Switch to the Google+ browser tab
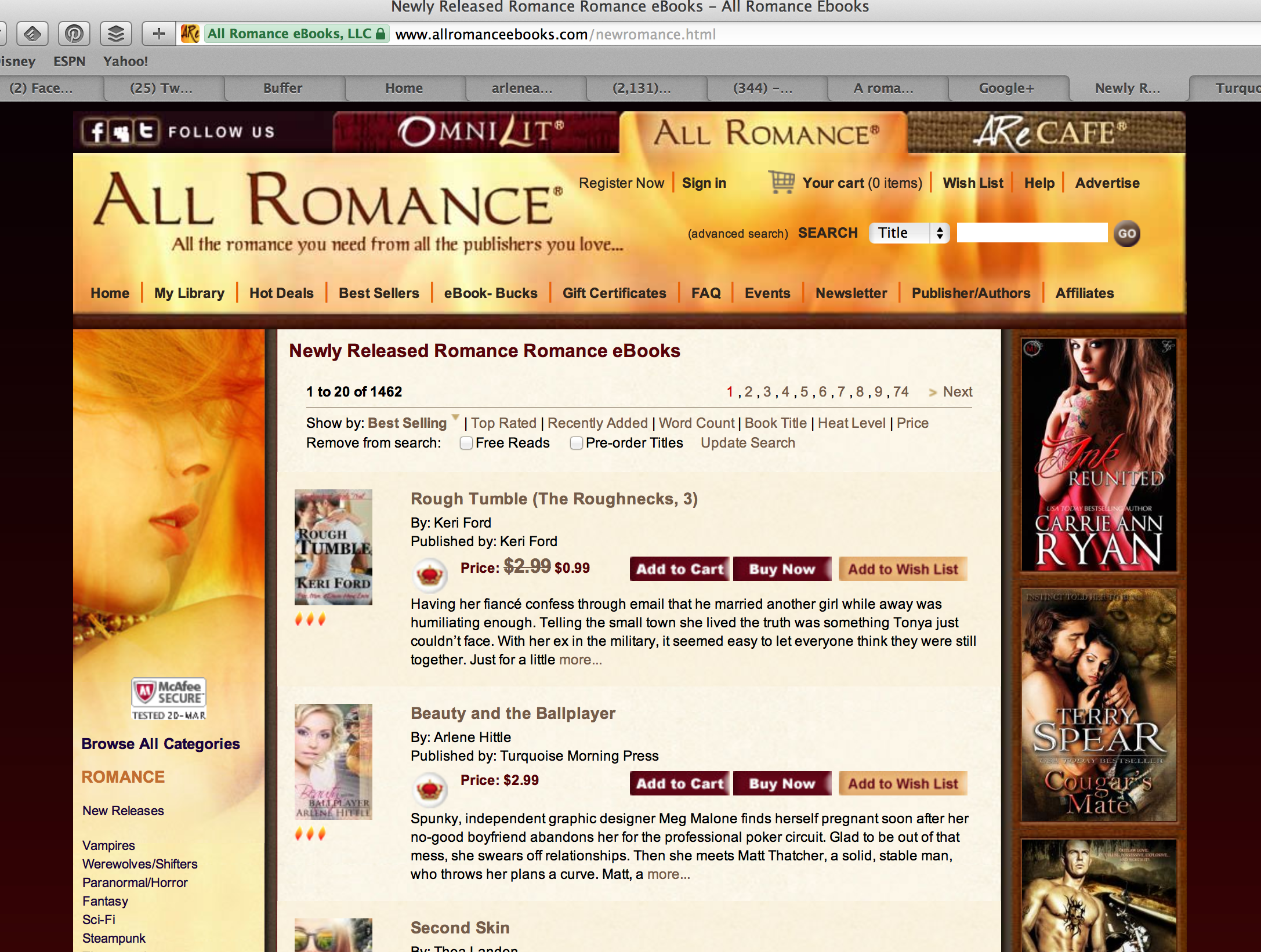 (1007, 89)
